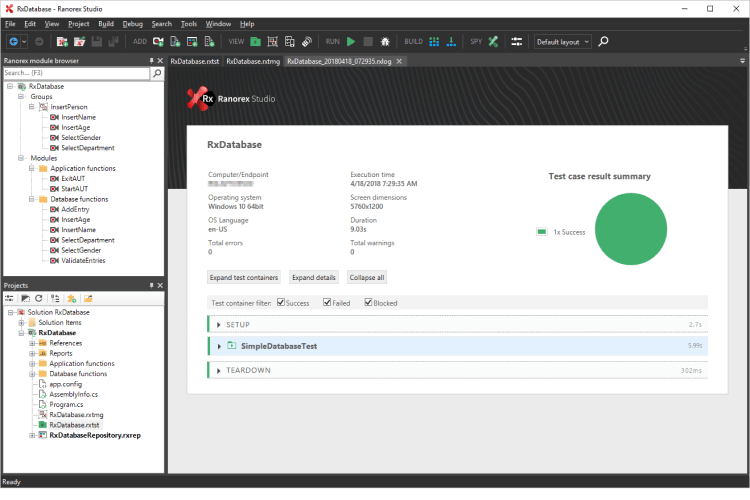The image size is (750, 500).
Task: Click module browser search magnifier button
Action: pos(157,73)
